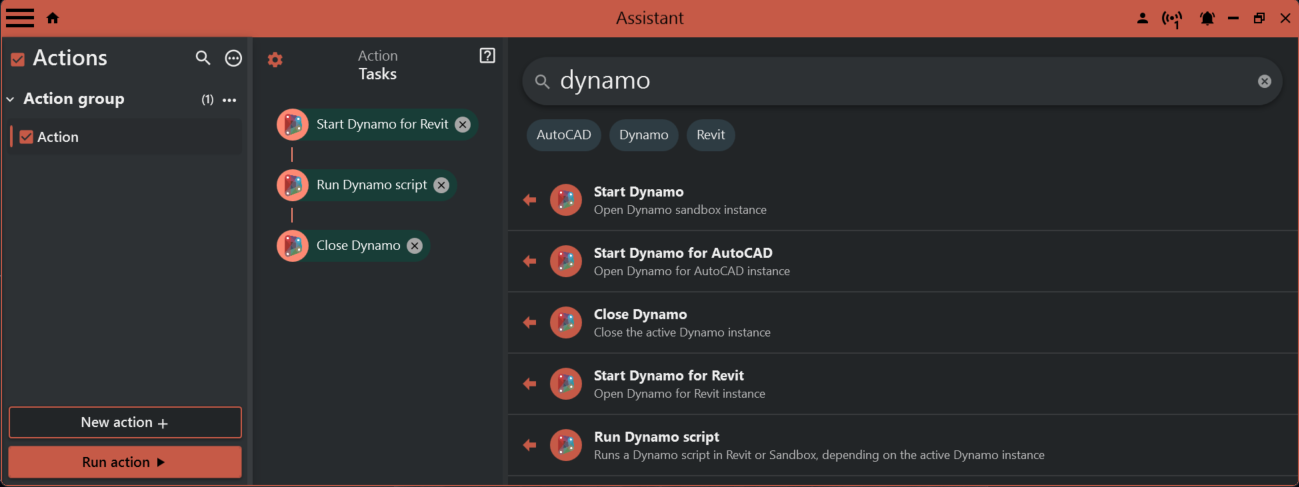
Task: Remove the Close Dynamo task
Action: point(414,246)
